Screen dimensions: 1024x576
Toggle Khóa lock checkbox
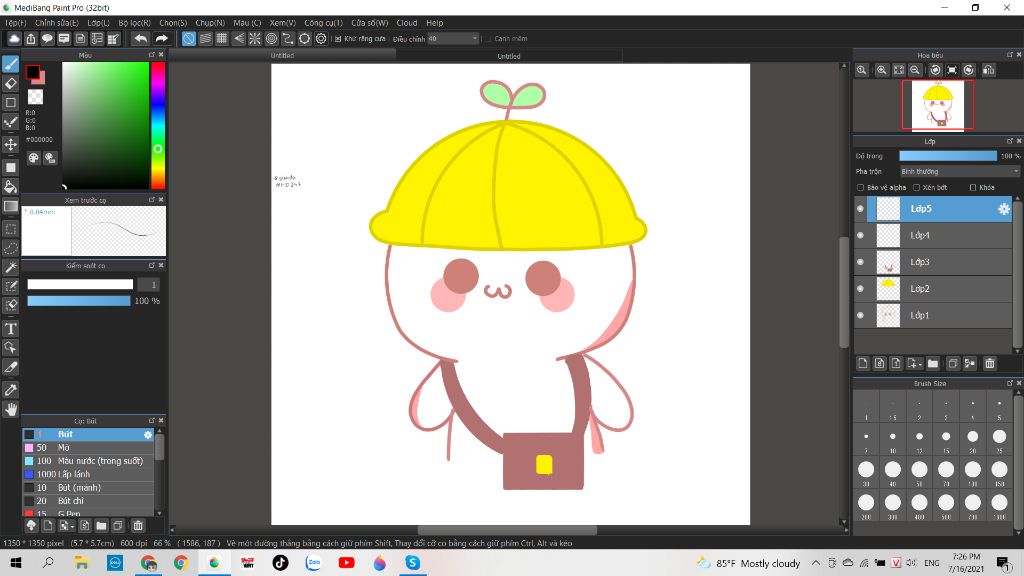click(x=973, y=187)
